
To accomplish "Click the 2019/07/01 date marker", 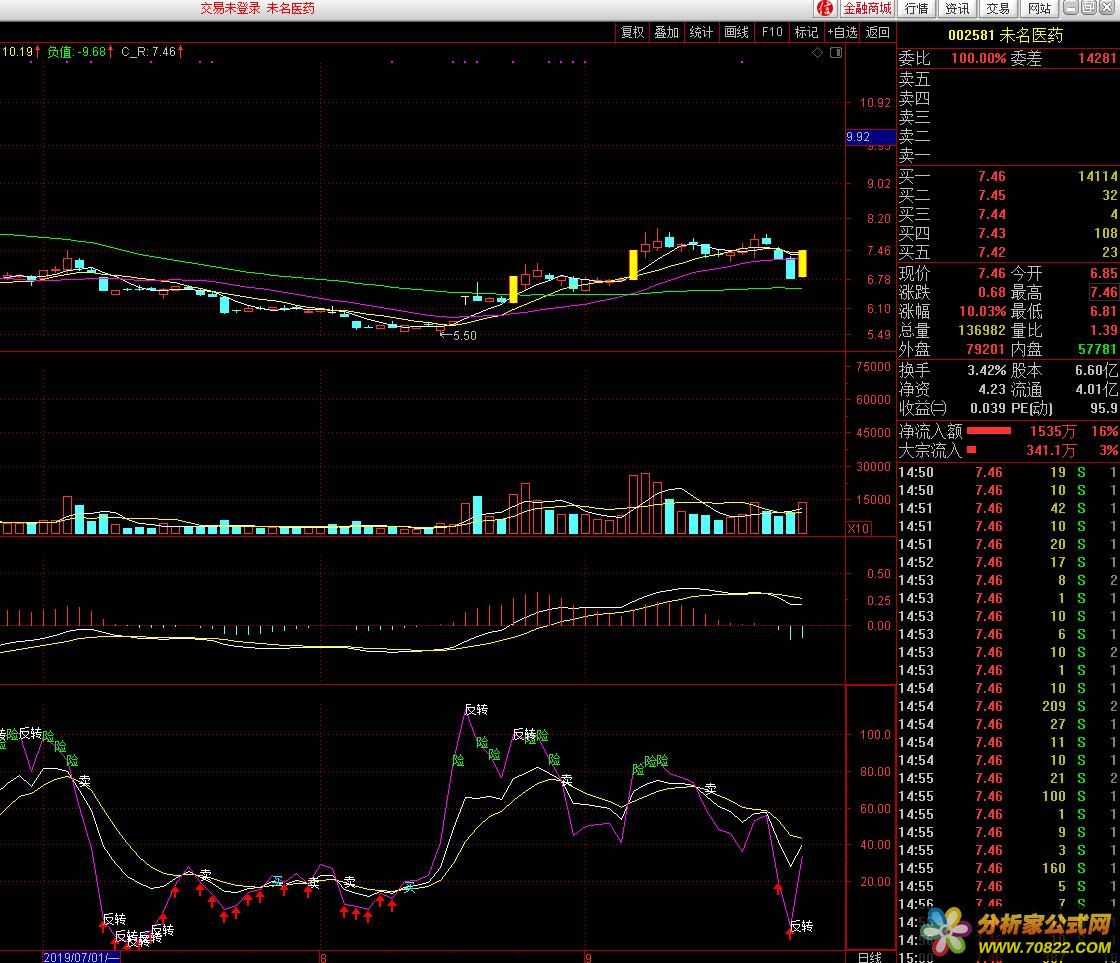I will tap(81, 957).
